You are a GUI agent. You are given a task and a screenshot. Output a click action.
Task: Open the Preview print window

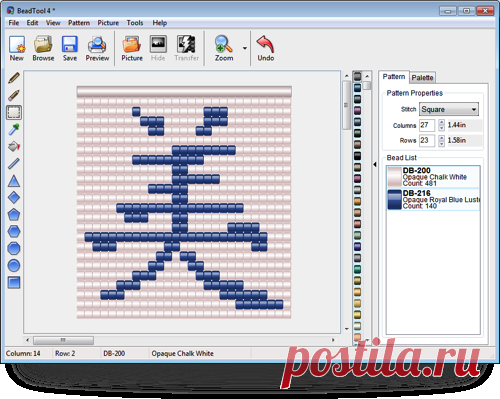[x=97, y=48]
